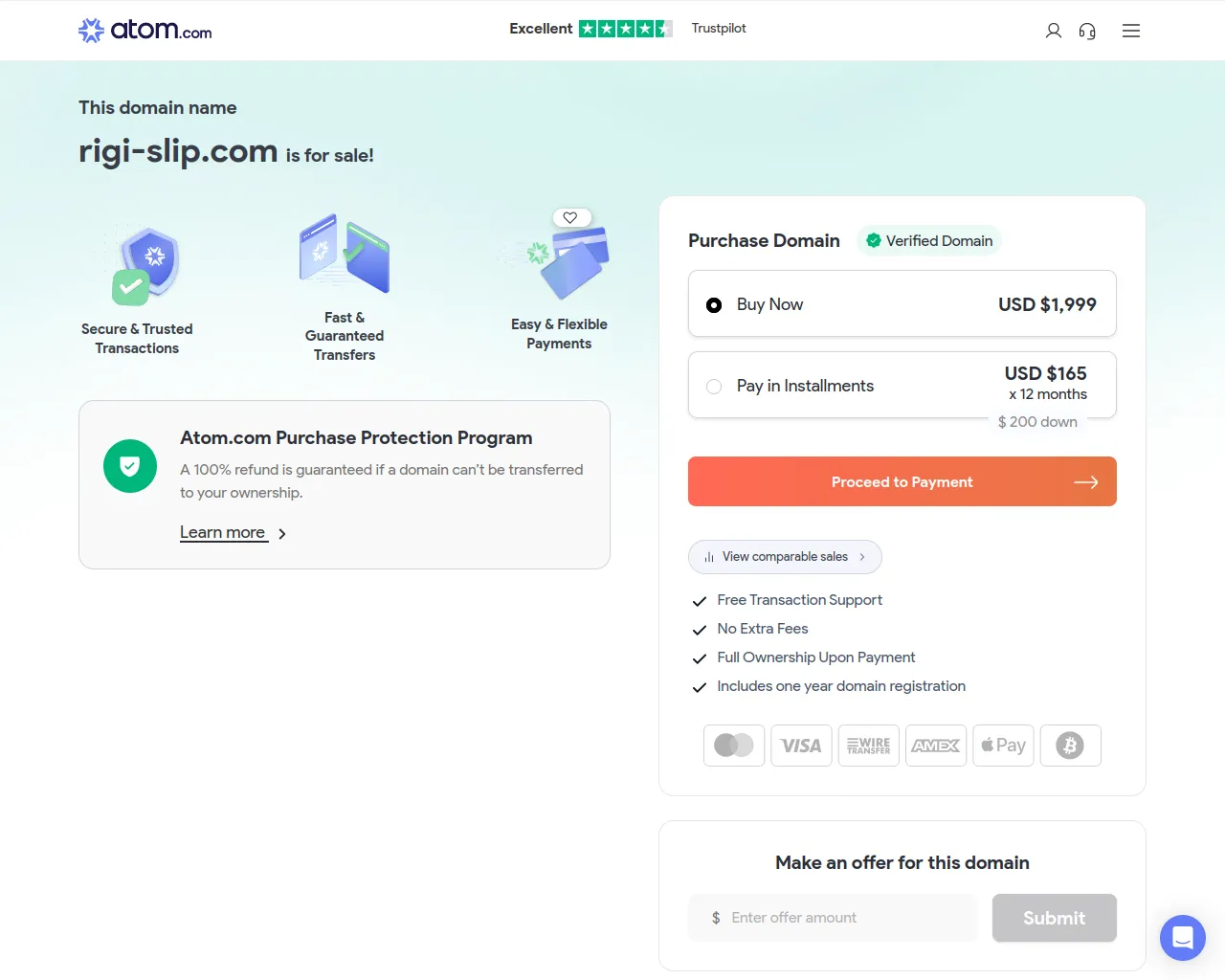Click the Verified Domain badge

pyautogui.click(x=928, y=241)
